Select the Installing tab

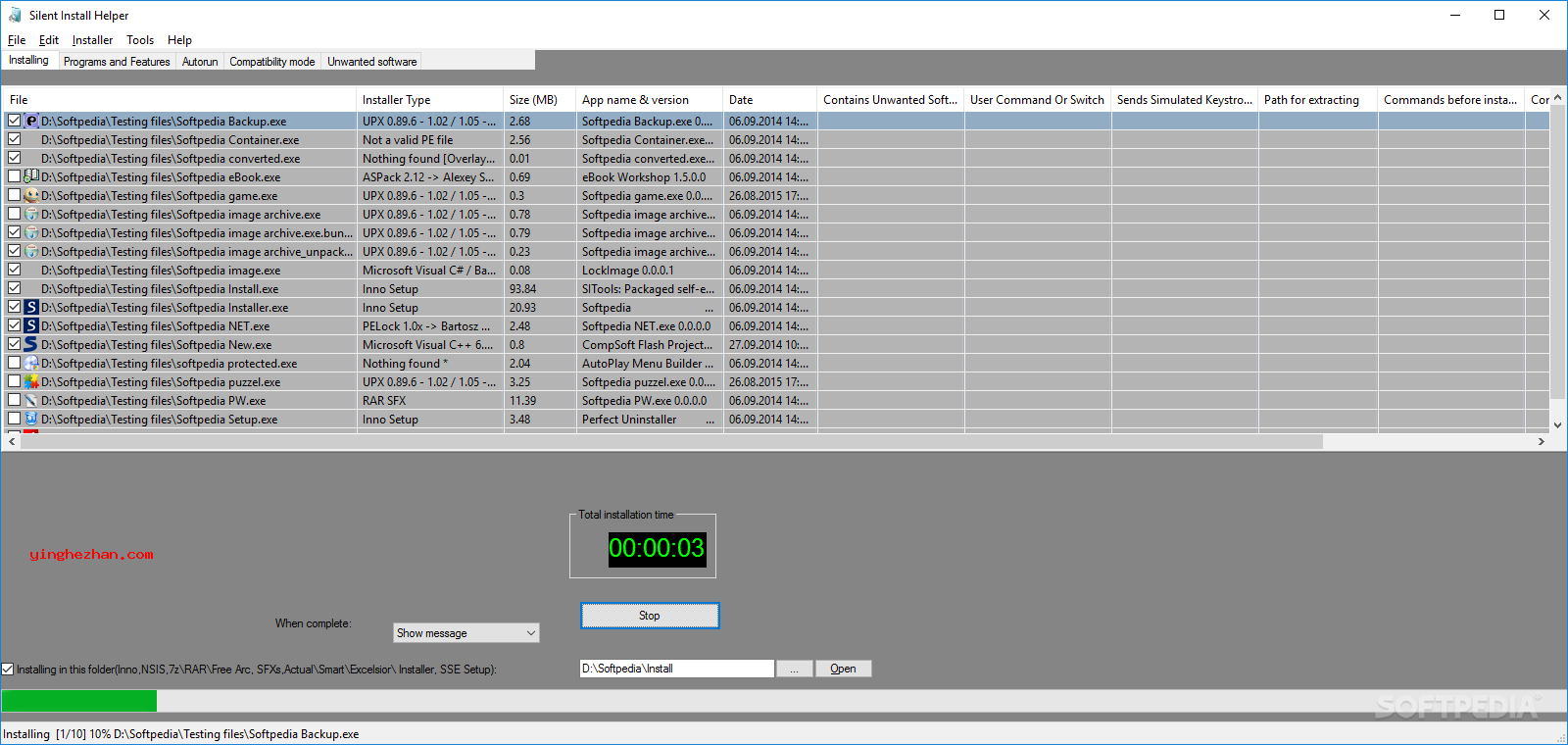pyautogui.click(x=28, y=60)
